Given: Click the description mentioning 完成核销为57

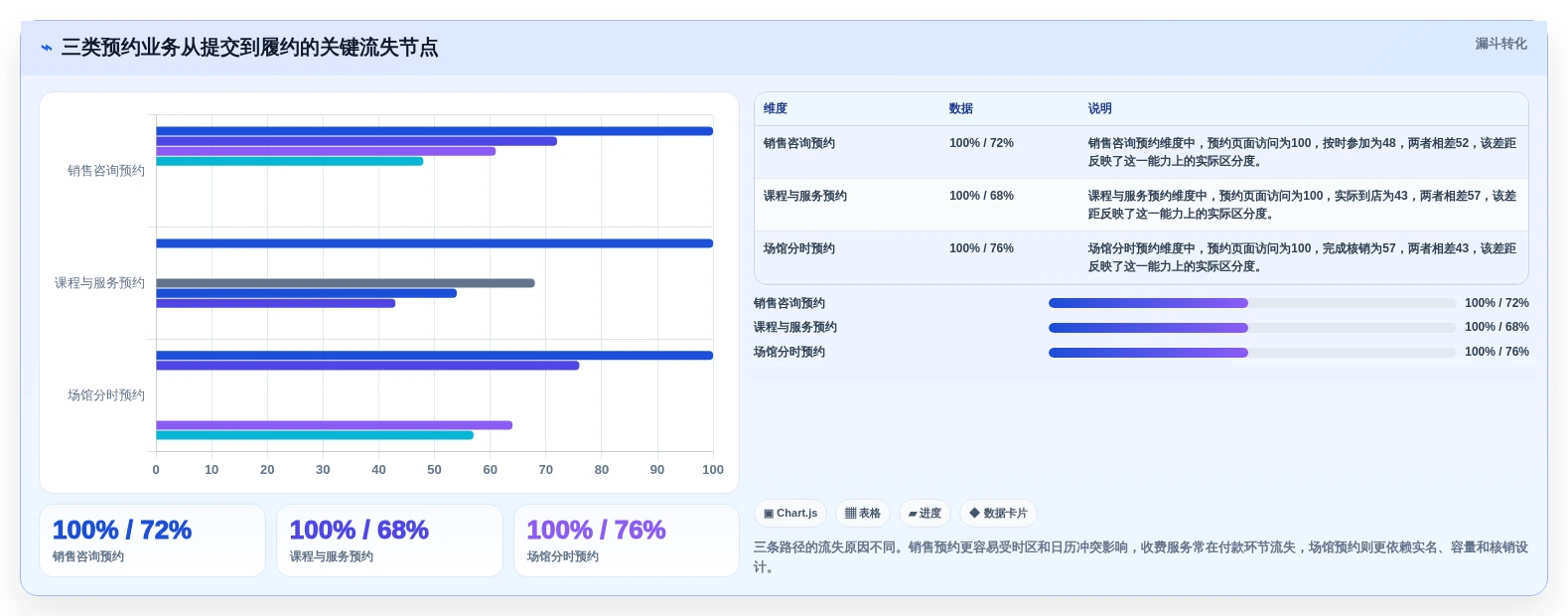Looking at the screenshot, I should pos(1302,257).
